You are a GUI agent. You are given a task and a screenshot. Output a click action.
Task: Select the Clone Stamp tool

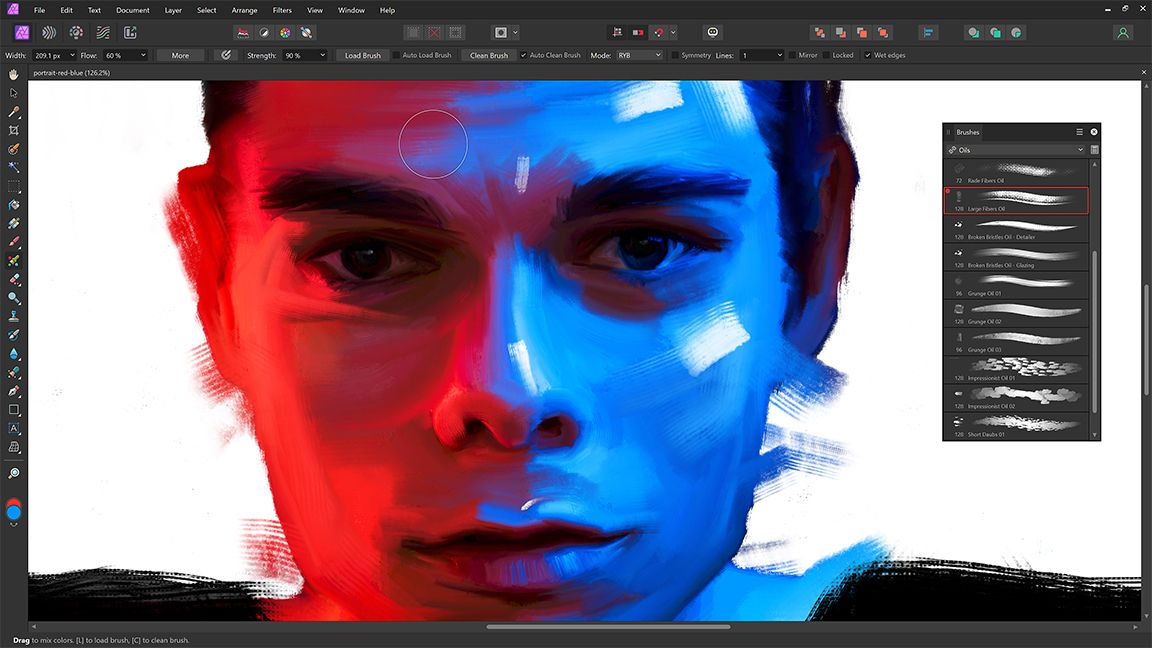click(x=14, y=317)
